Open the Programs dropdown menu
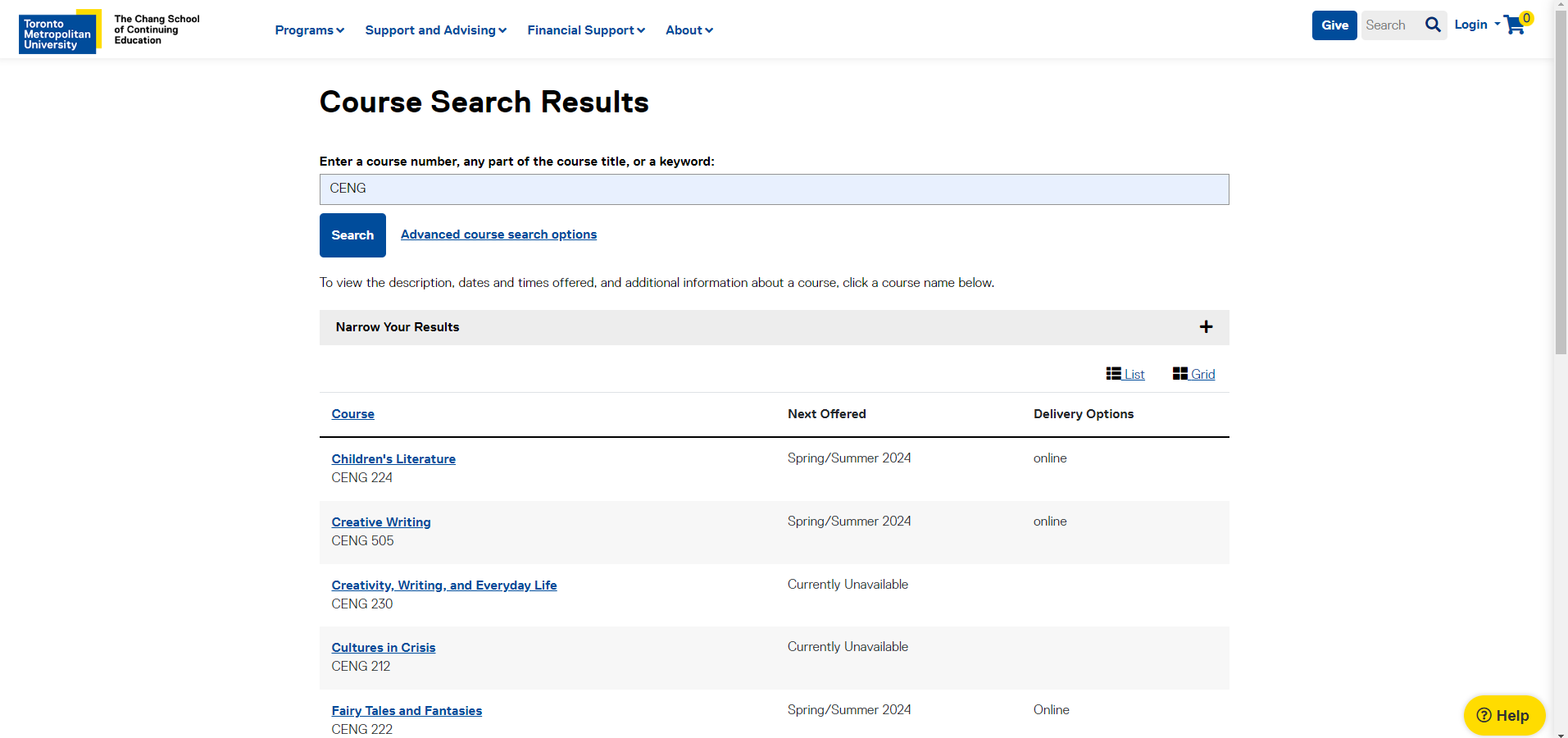This screenshot has height=738, width=1568. [309, 30]
